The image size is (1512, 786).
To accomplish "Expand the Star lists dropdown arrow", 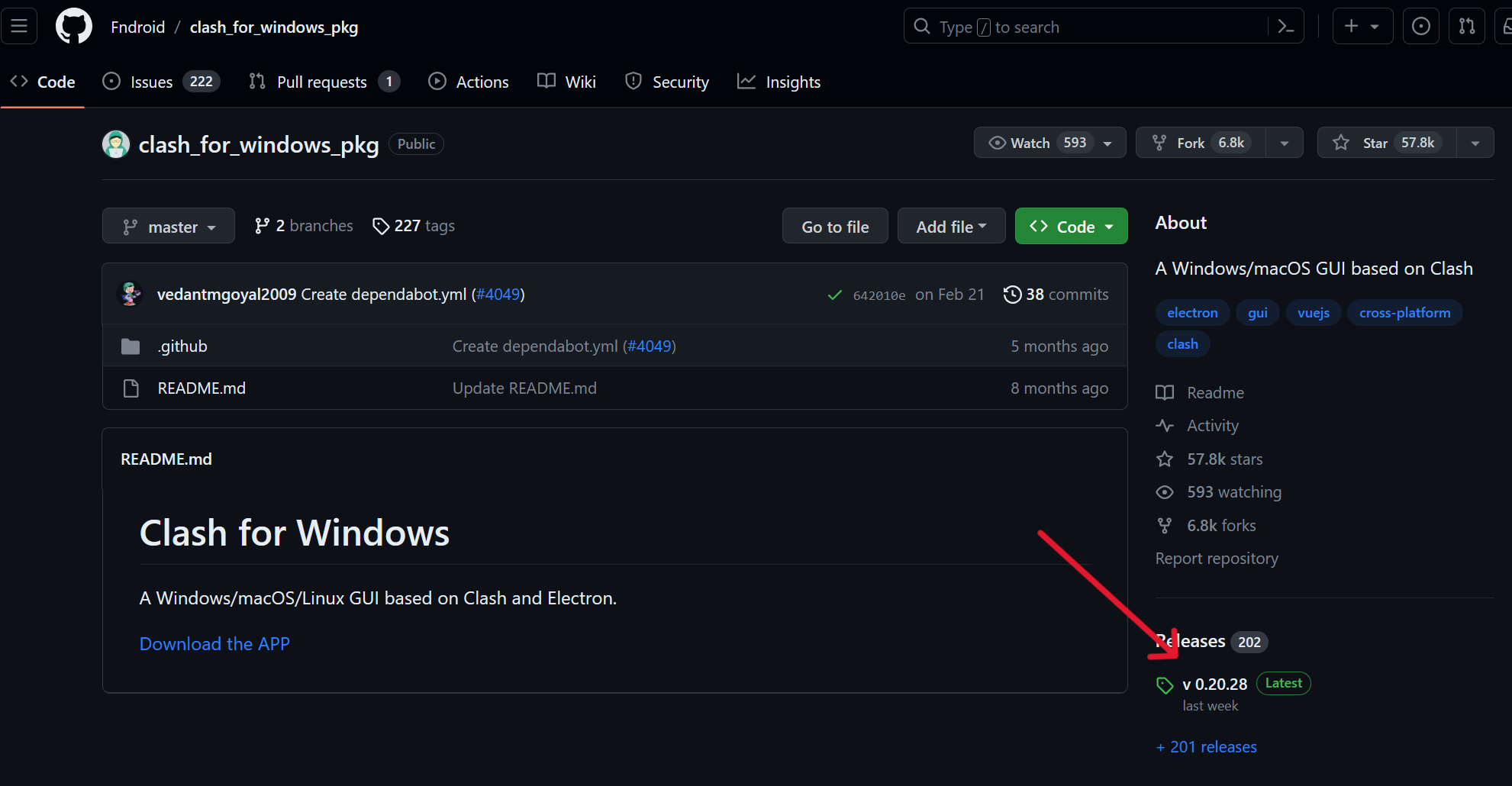I will coord(1475,143).
